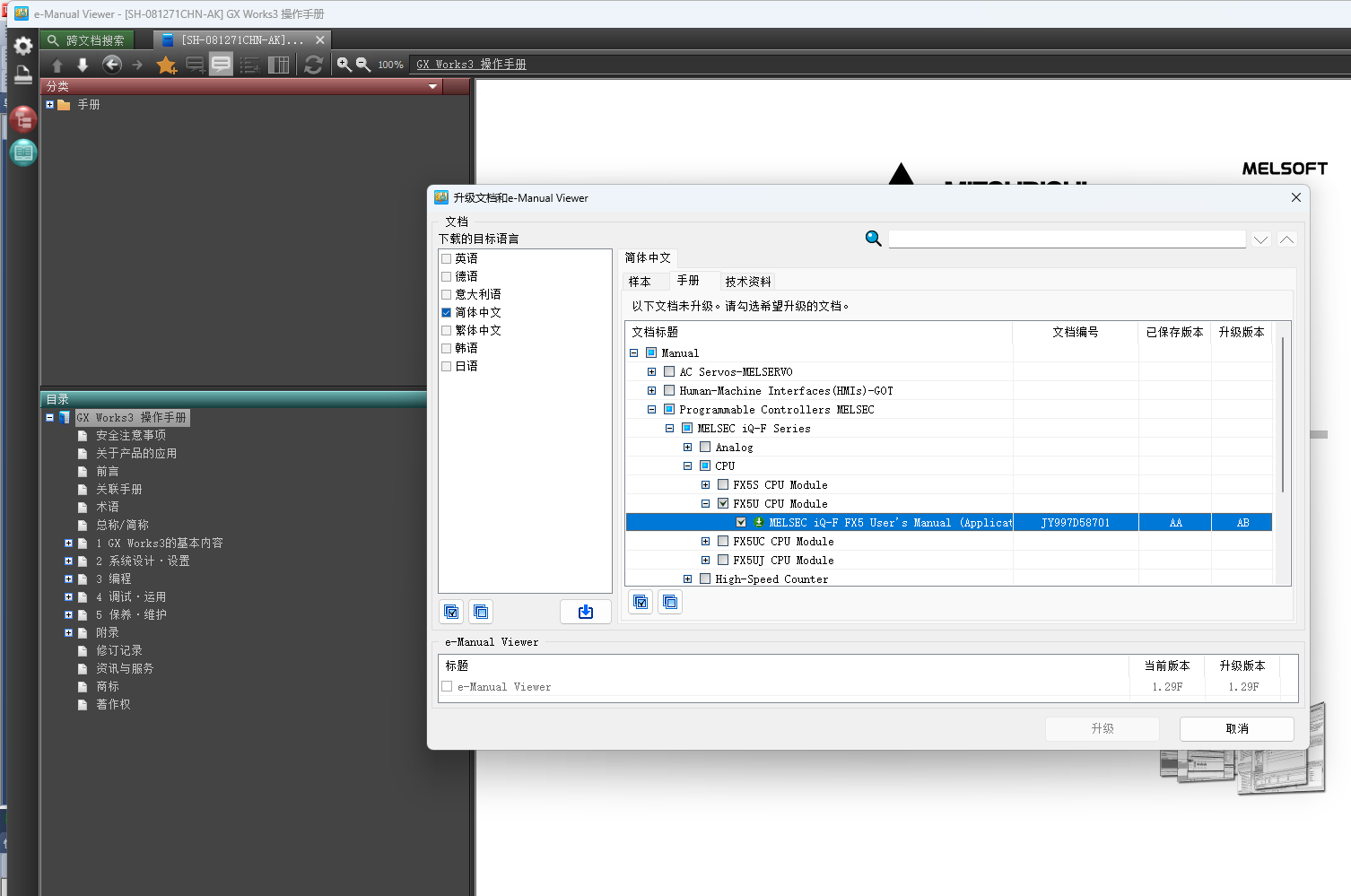Screen dimensions: 1351x896
Task: Click the 升级 button
Action: pyautogui.click(x=1102, y=728)
